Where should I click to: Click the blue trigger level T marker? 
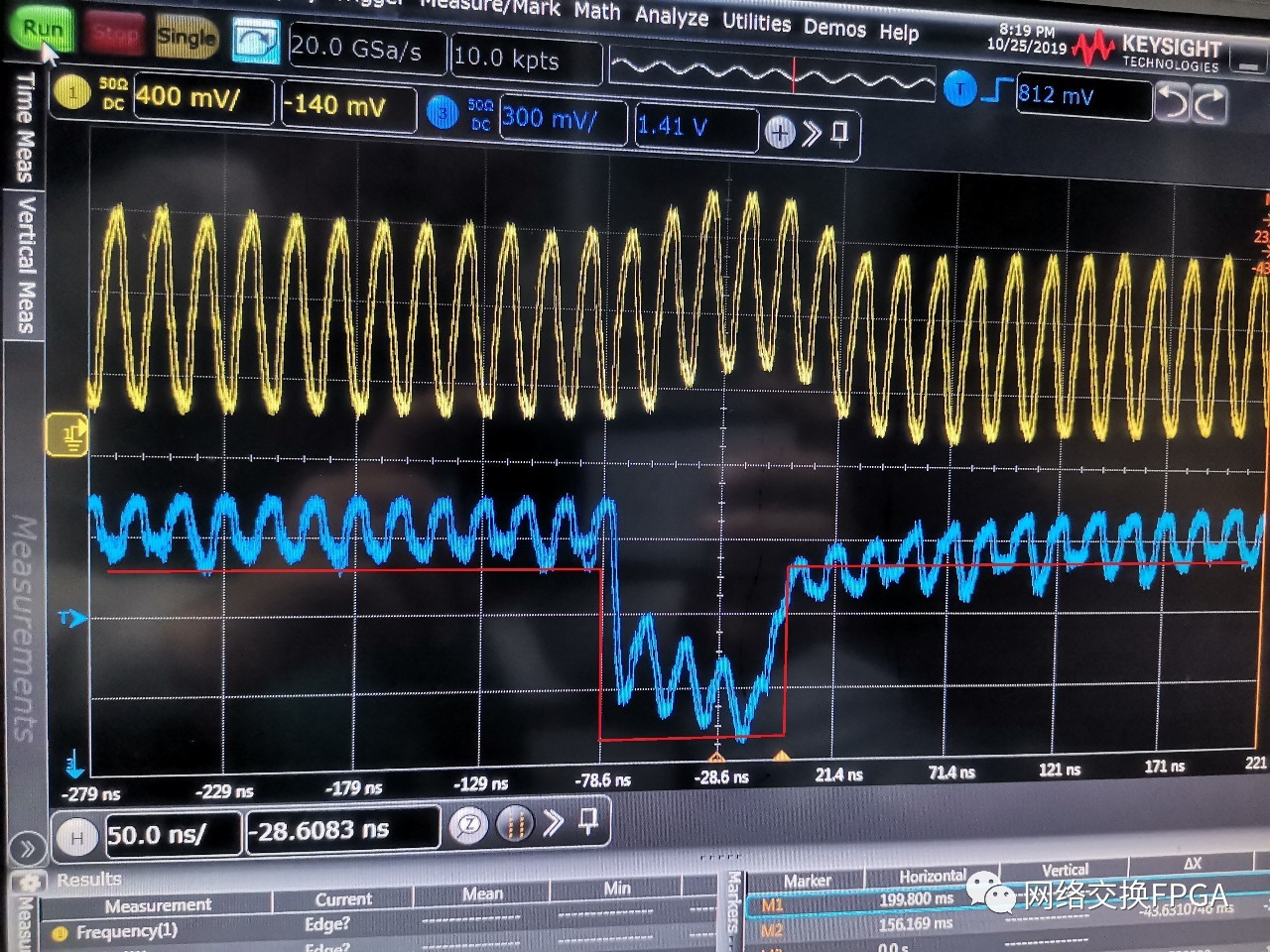coord(72,619)
